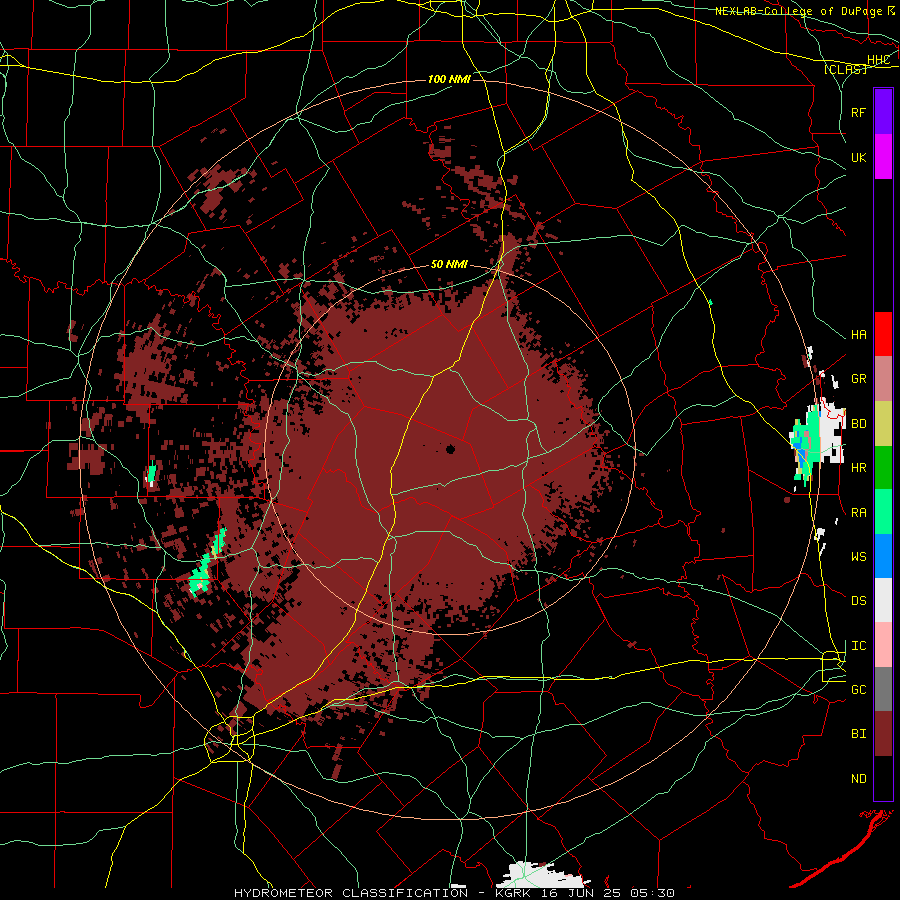Click the GR legend label

point(858,379)
